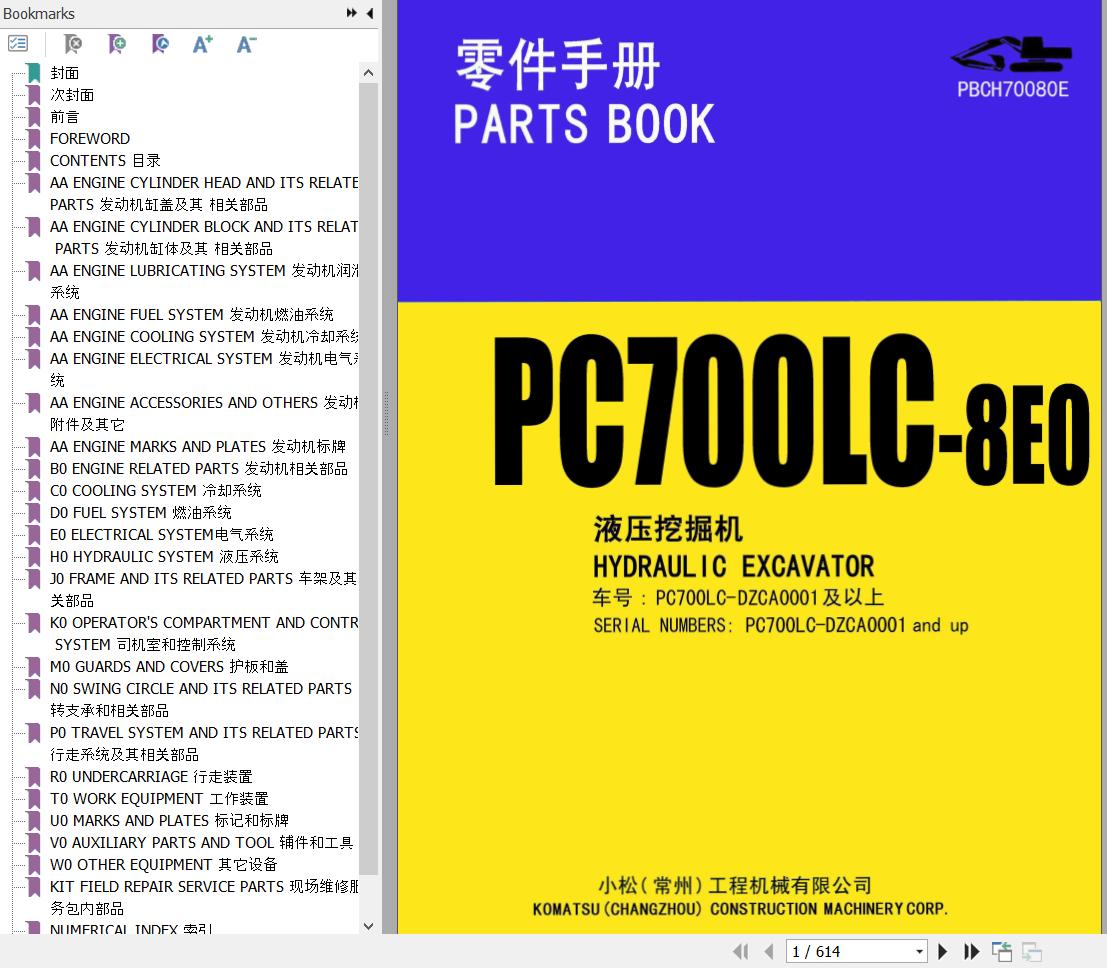Select W0 OTHER EQUIPMENT bookmark
Image resolution: width=1107 pixels, height=968 pixels.
click(164, 864)
